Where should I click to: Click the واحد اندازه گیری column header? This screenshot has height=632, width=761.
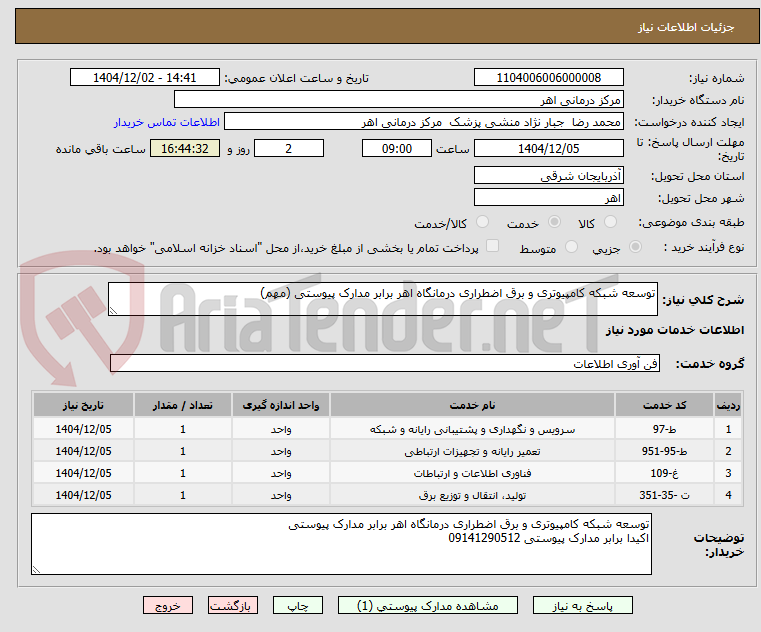pyautogui.click(x=281, y=405)
